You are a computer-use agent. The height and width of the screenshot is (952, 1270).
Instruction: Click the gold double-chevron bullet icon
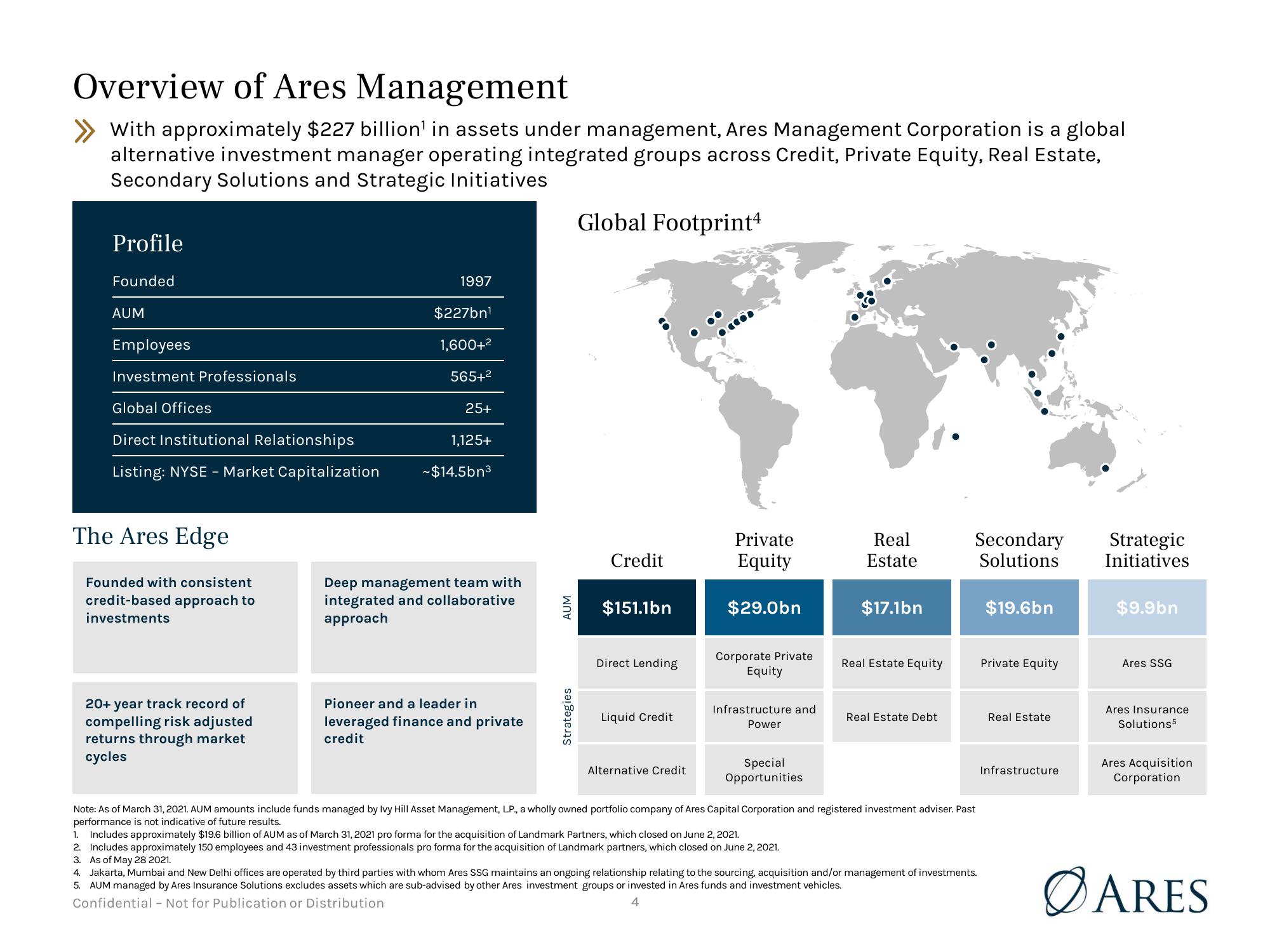(x=84, y=131)
